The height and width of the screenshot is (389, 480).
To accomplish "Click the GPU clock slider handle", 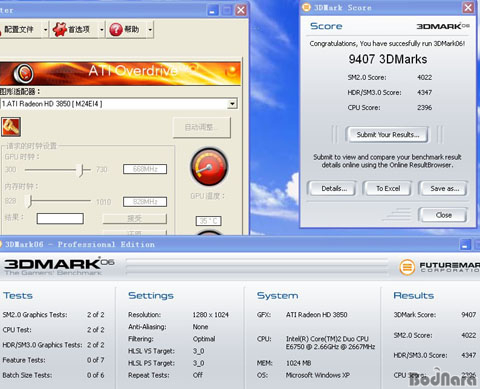I will pyautogui.click(x=81, y=170).
